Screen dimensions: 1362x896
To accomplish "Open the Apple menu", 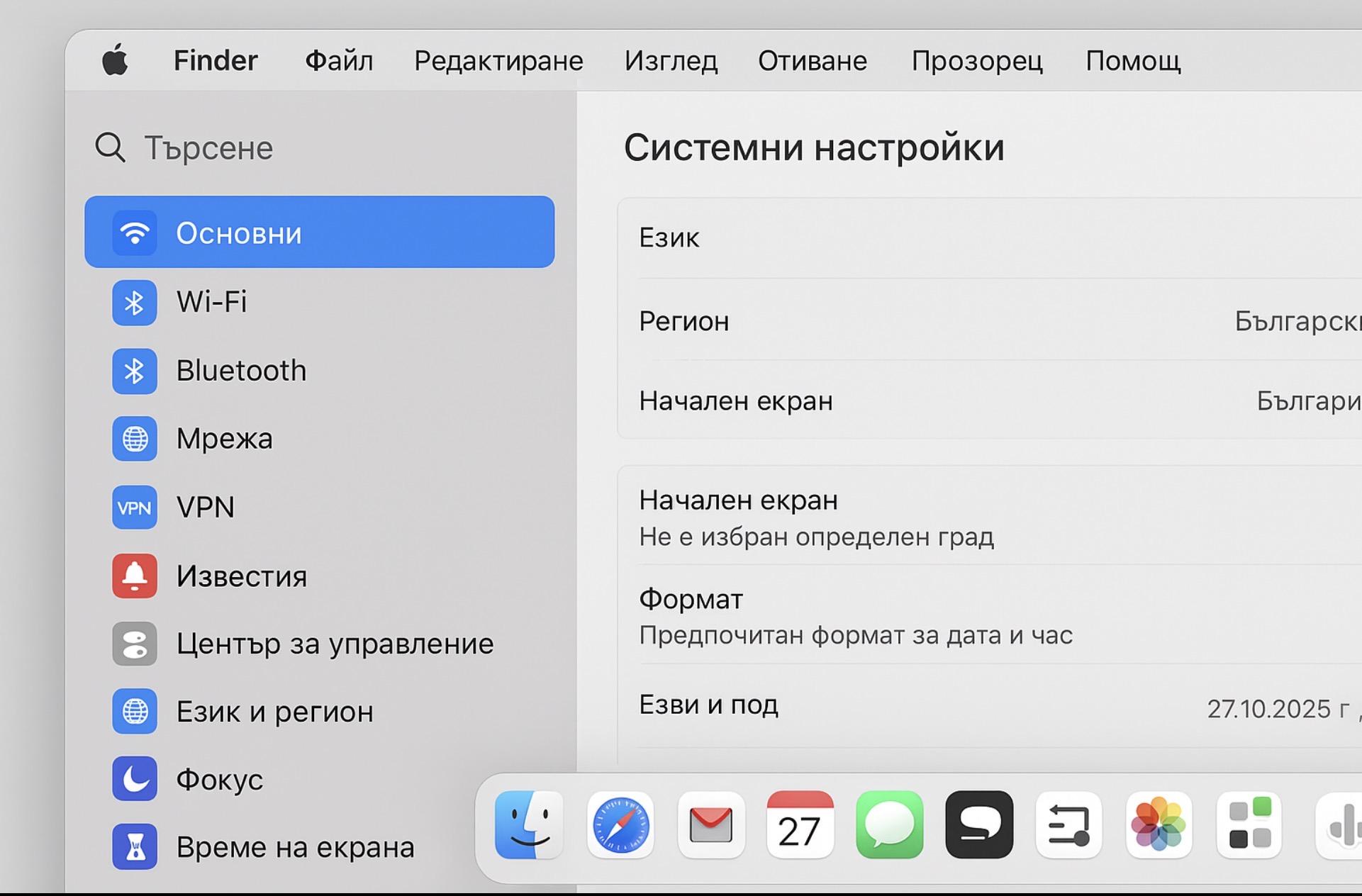I will point(116,60).
